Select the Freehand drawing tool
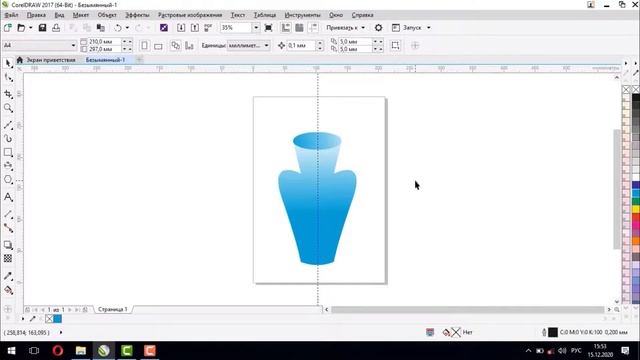640x360 pixels. click(8, 125)
